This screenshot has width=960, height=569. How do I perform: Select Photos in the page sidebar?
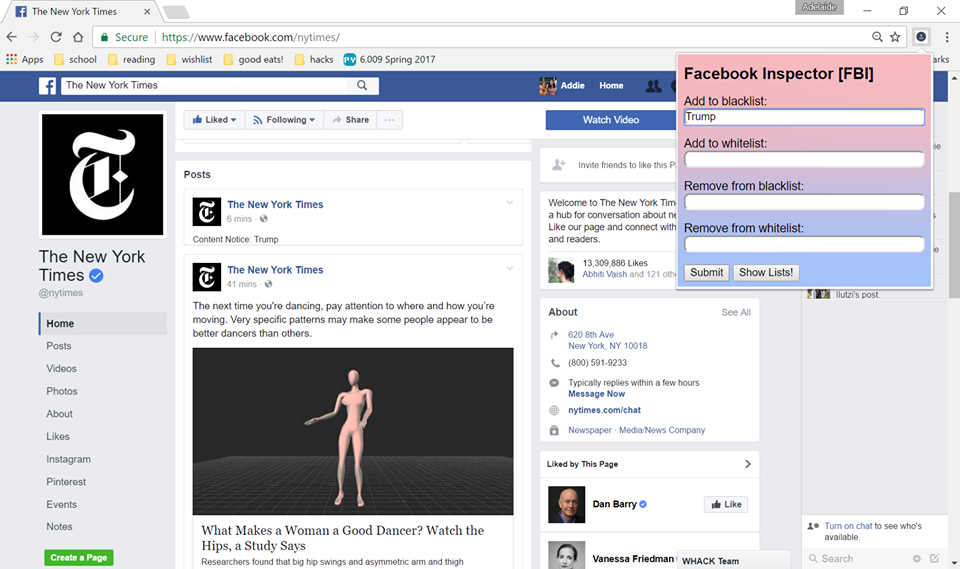tap(62, 391)
